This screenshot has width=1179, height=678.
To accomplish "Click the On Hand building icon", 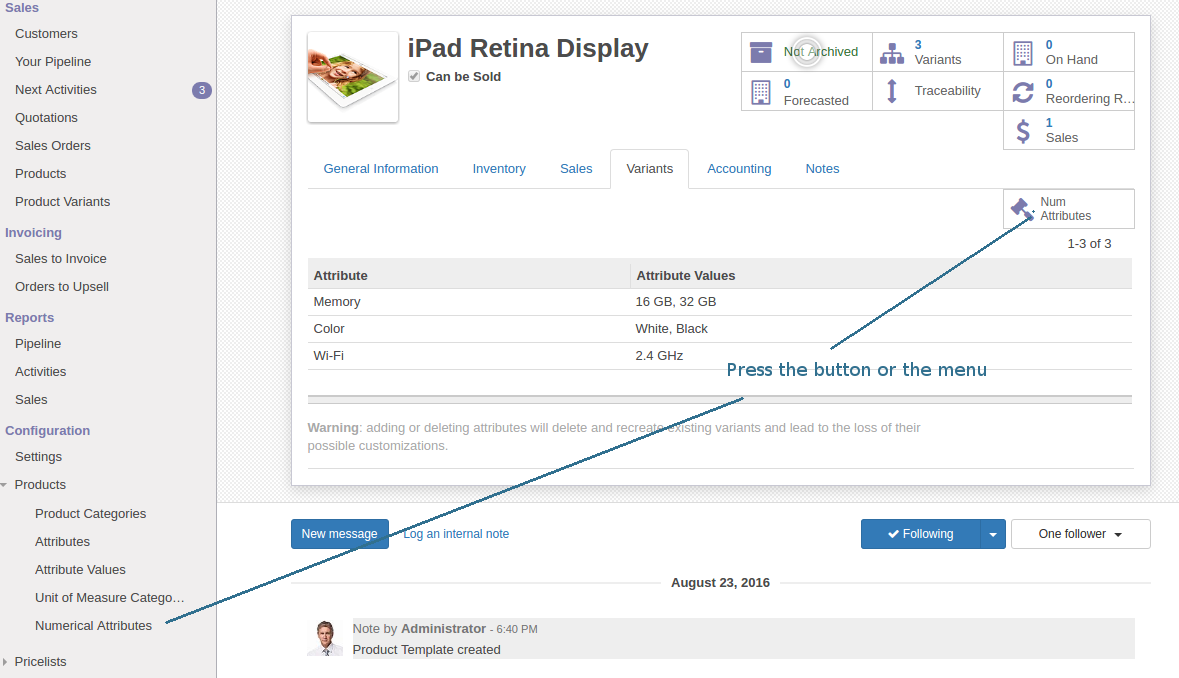I will (x=1023, y=53).
